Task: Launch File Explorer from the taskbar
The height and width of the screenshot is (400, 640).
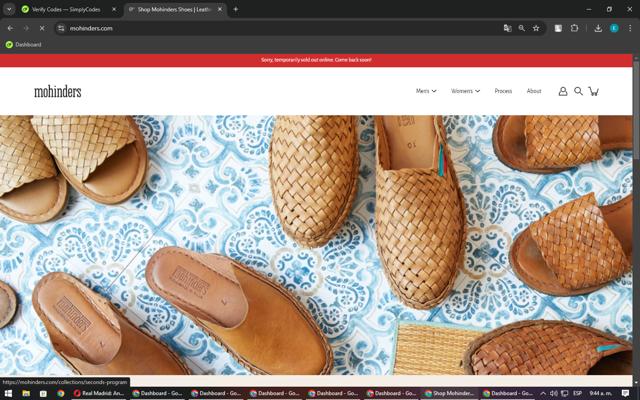Action: pyautogui.click(x=26, y=393)
